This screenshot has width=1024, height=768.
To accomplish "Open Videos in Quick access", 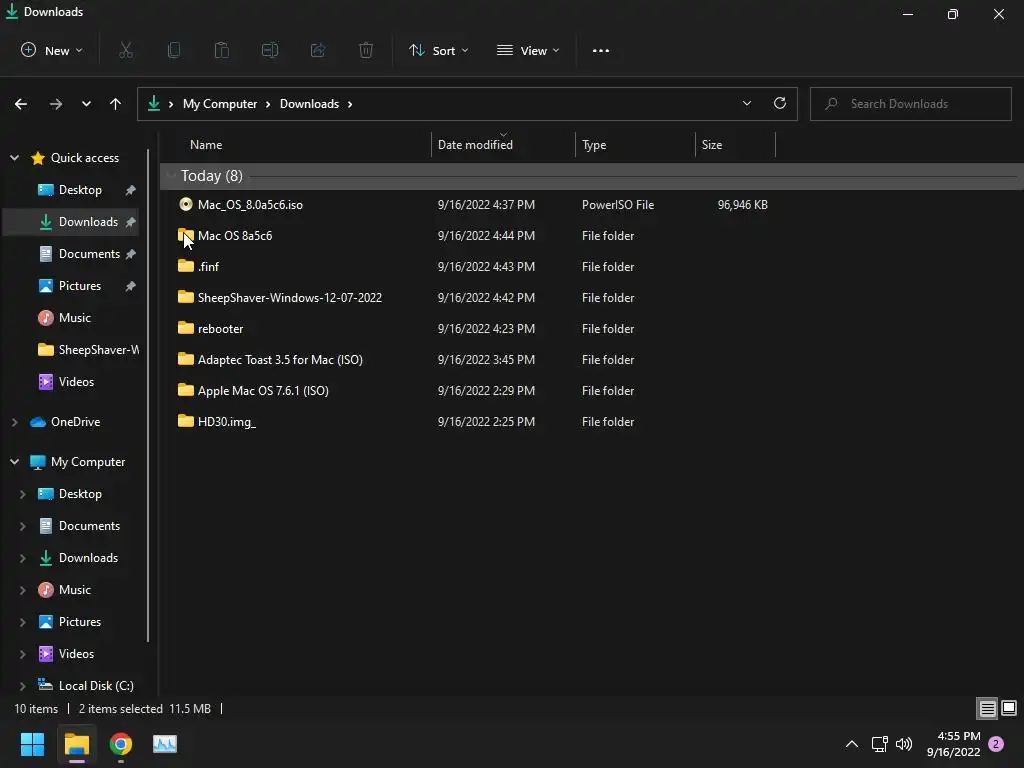I will tap(76, 382).
